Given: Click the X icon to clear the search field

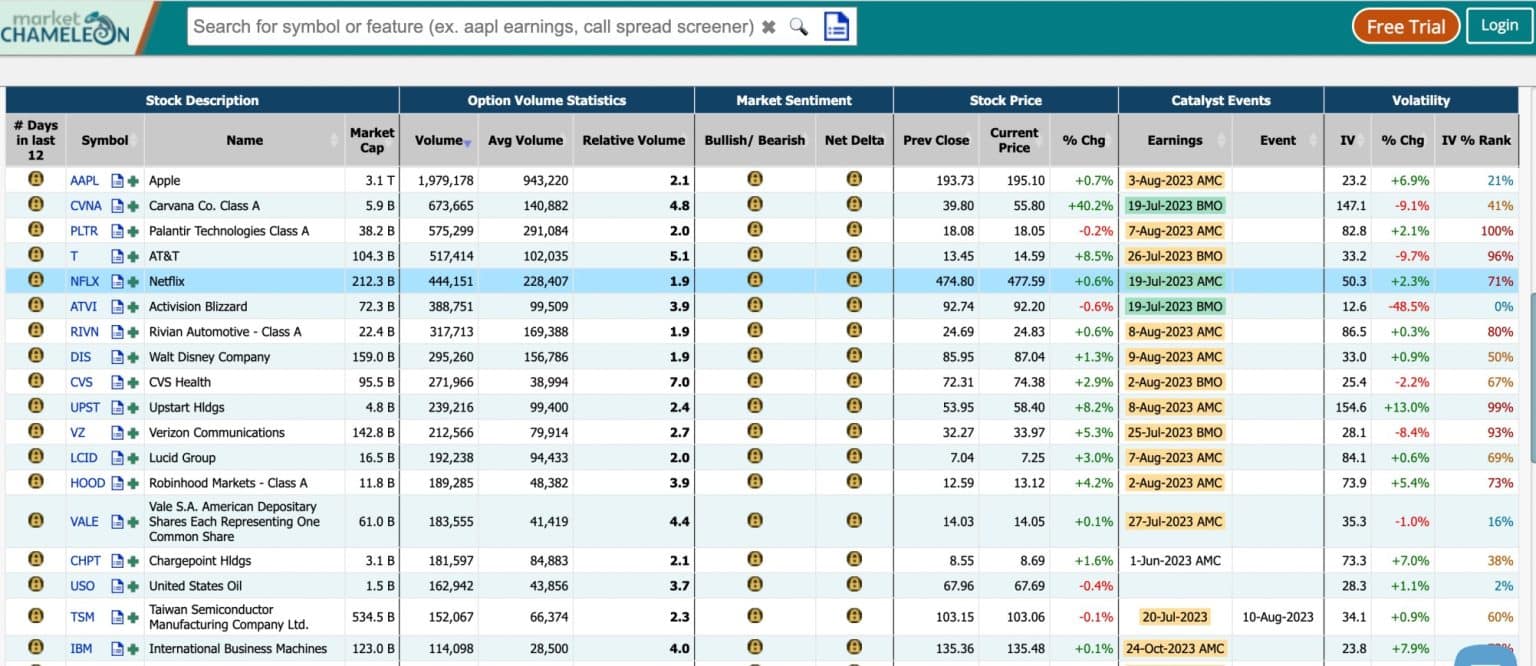Looking at the screenshot, I should pyautogui.click(x=769, y=26).
